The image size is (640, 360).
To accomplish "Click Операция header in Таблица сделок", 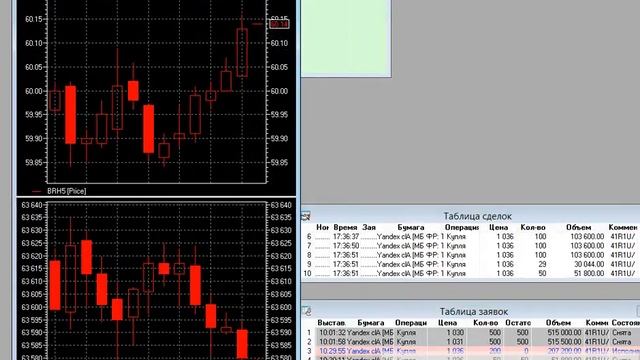I will coord(462,227).
